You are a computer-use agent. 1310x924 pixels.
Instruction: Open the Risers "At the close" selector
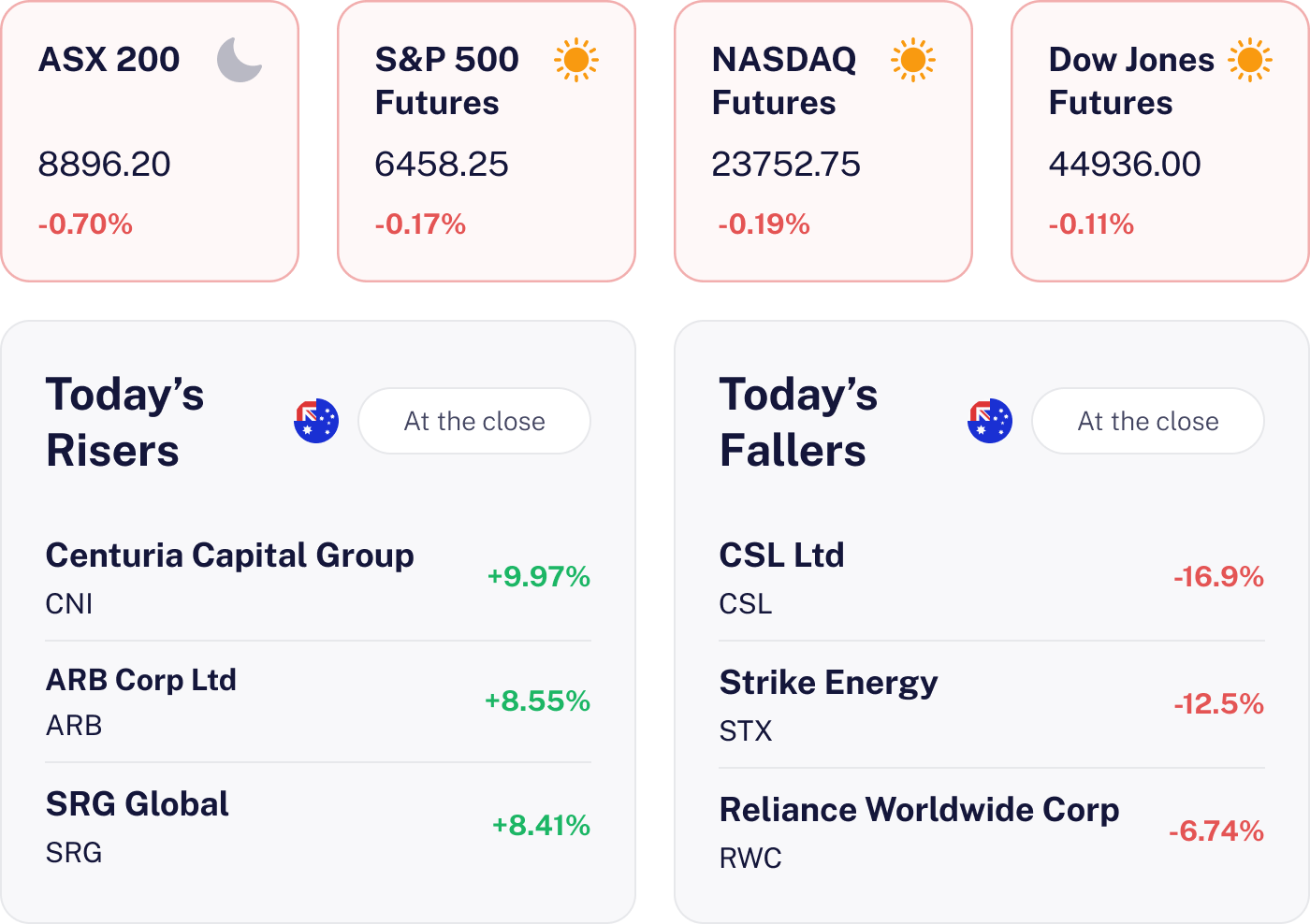point(474,421)
